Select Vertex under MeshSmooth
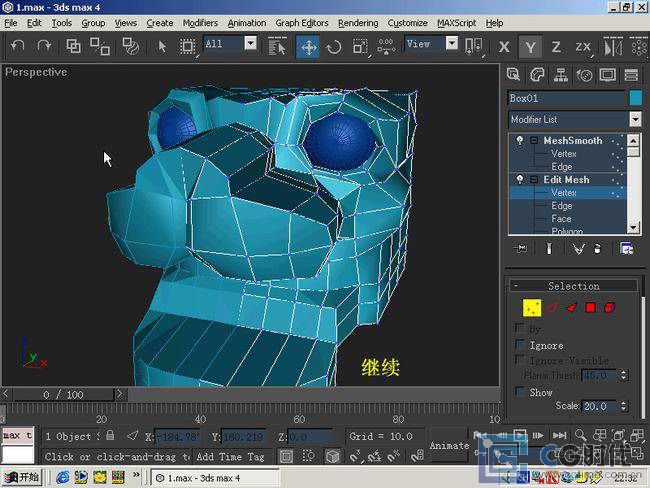 563,153
